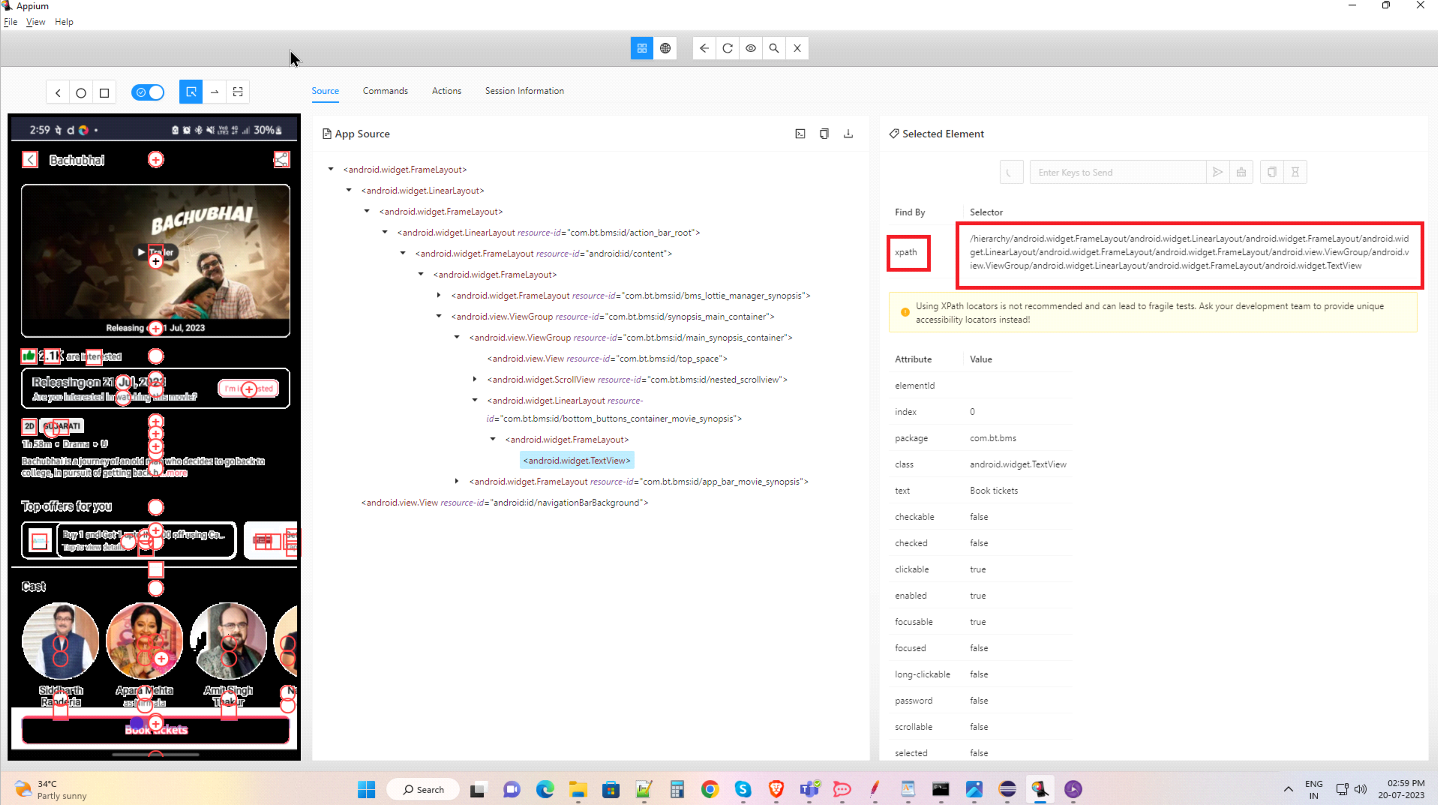Screen dimensions: 1438x805
Task: Open the Commands tab
Action: tap(385, 91)
